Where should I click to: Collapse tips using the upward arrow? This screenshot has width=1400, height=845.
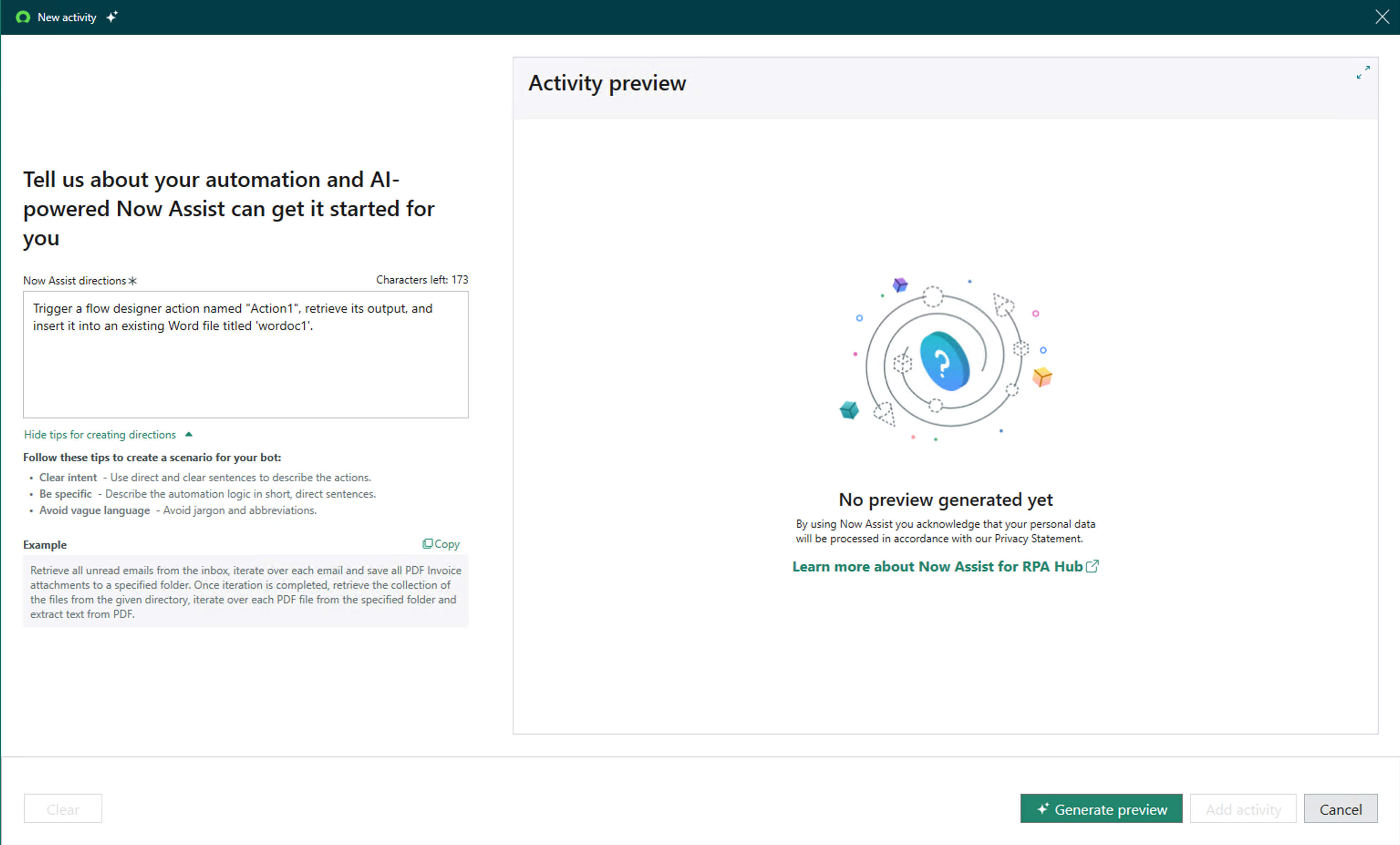[x=189, y=434]
